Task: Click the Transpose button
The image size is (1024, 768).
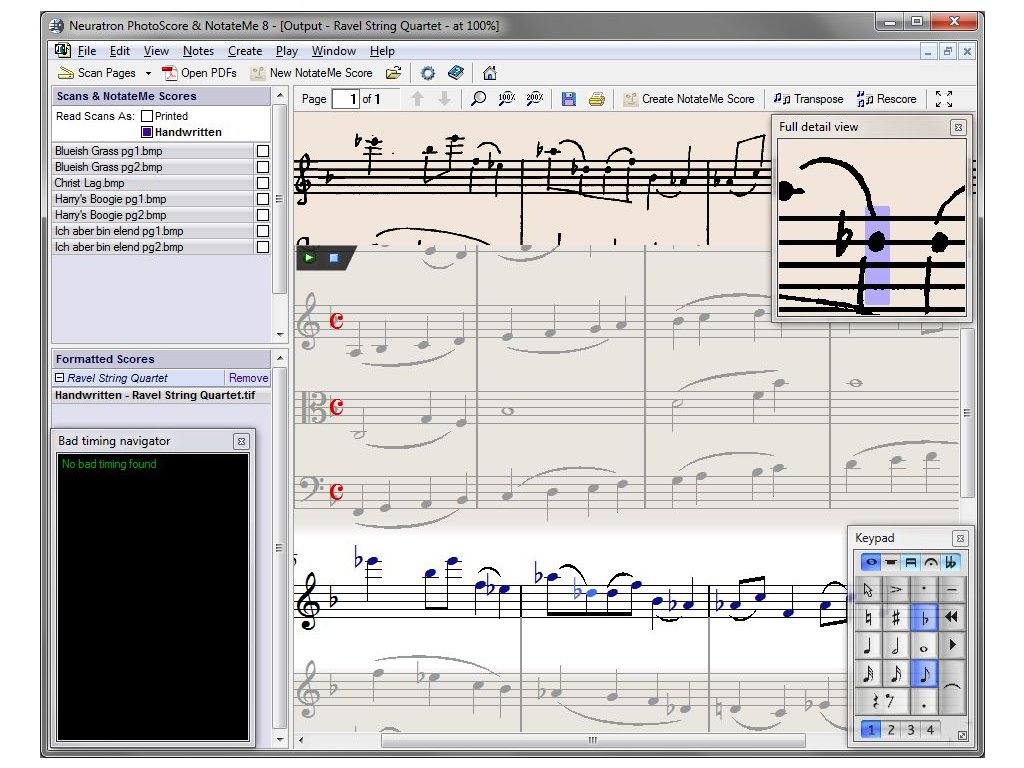Action: [808, 99]
